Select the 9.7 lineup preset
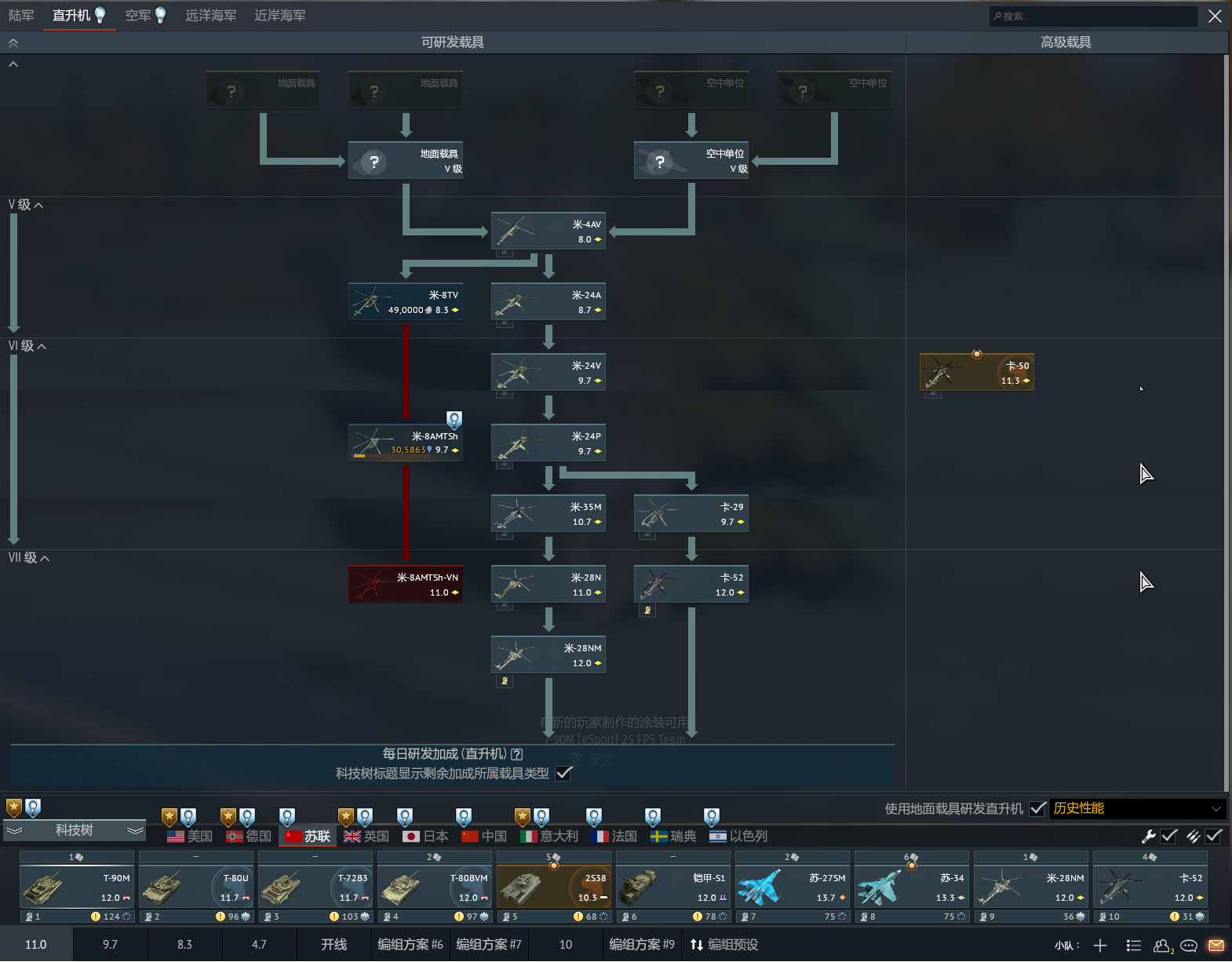Viewport: 1232px width, 962px height. point(110,945)
